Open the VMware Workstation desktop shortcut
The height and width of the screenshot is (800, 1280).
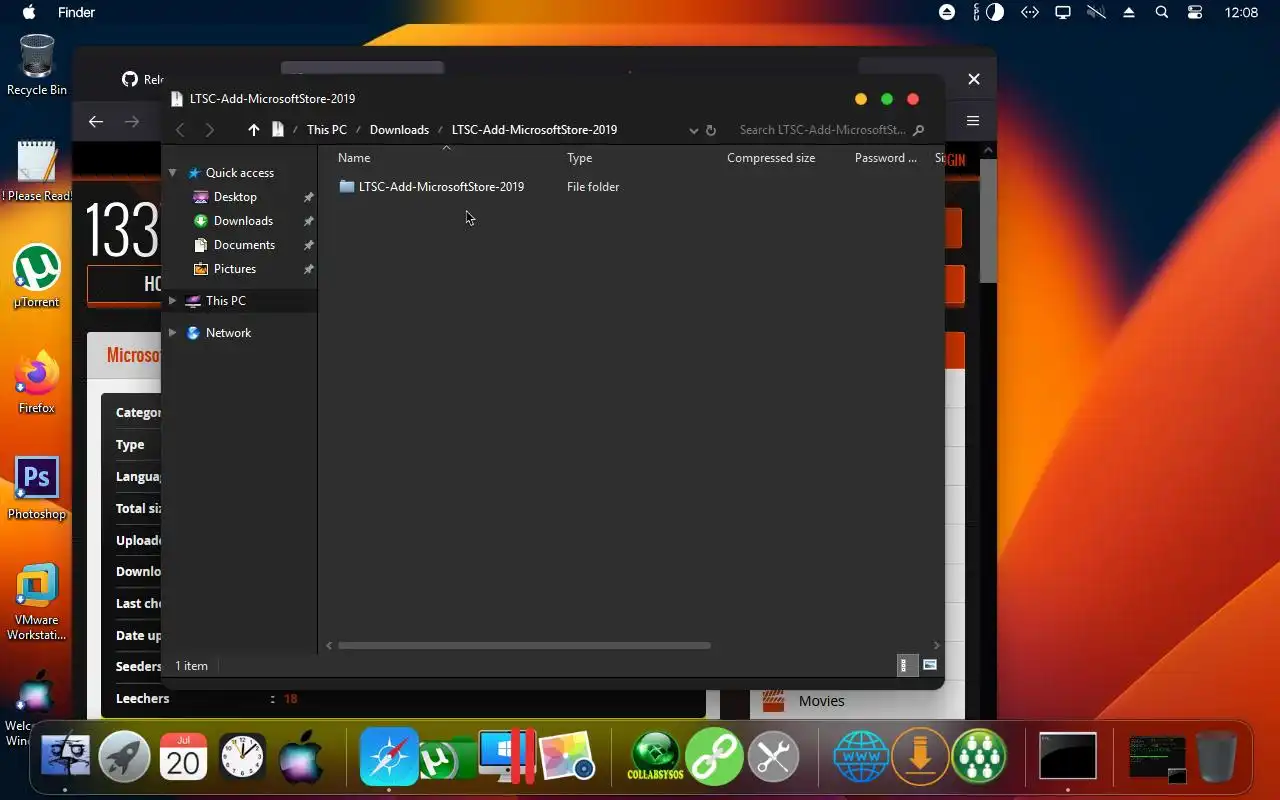[37, 601]
